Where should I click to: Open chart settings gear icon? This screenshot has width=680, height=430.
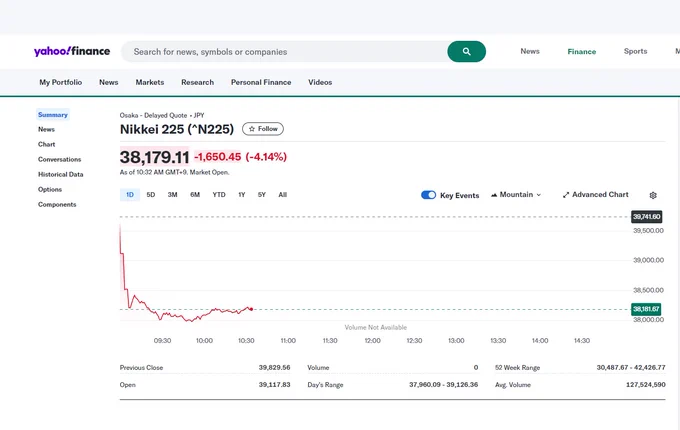point(653,195)
